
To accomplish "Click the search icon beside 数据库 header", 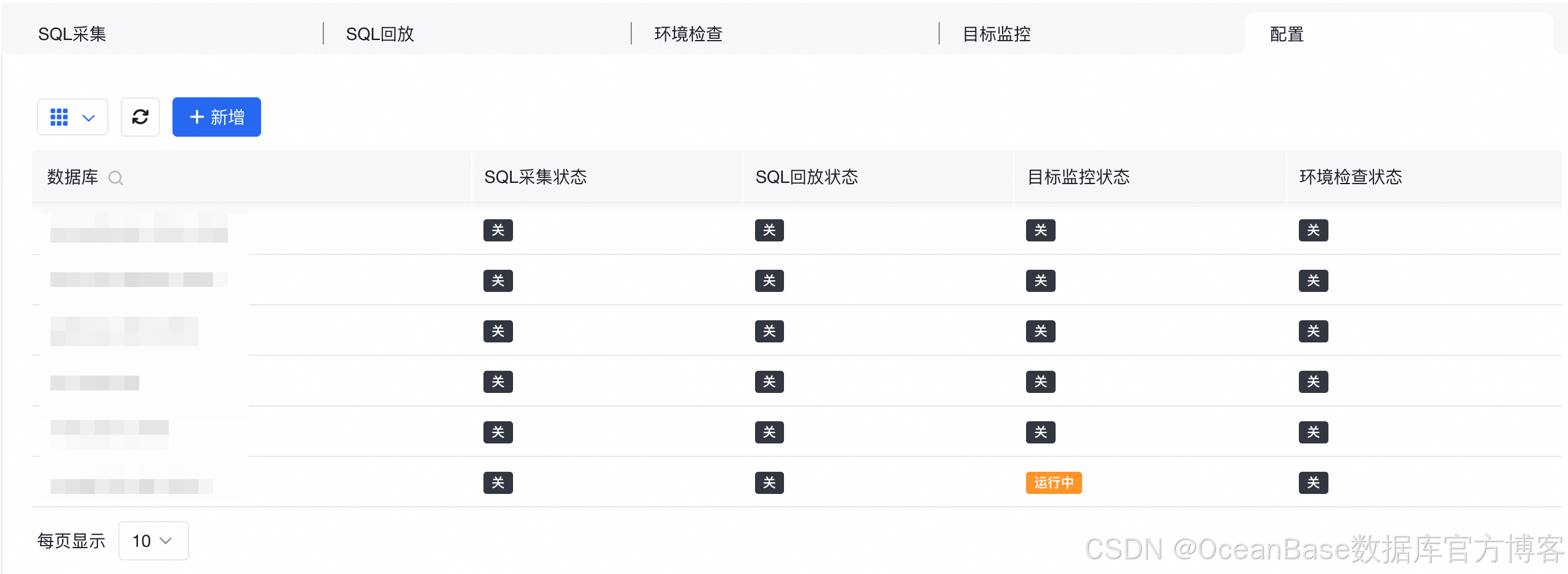I will [116, 178].
